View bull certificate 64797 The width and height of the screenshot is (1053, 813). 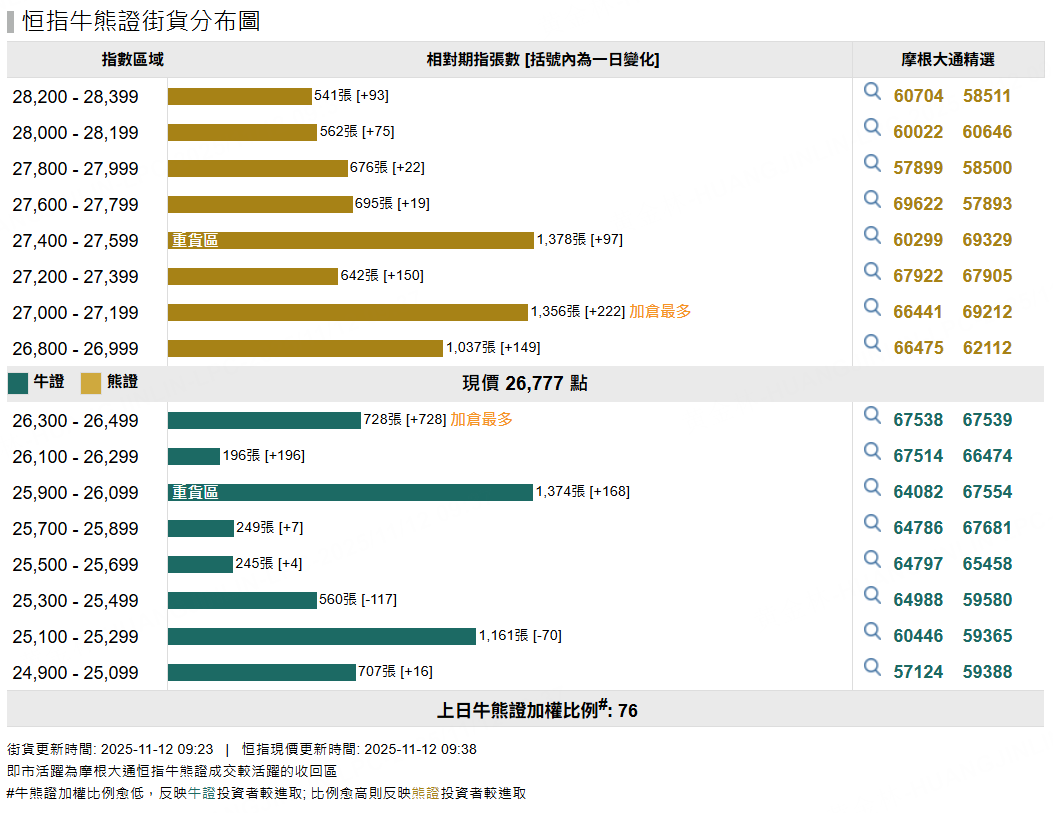point(918,565)
